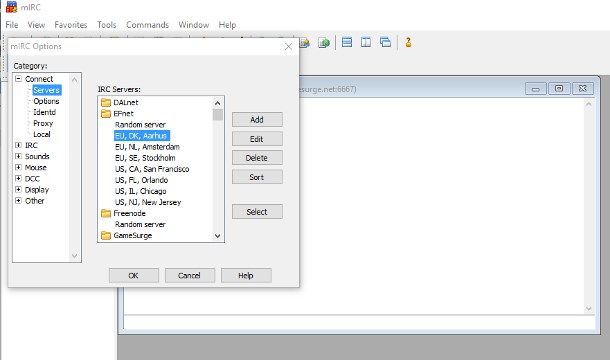Maximize the status child window
The image size is (610, 360).
click(559, 89)
